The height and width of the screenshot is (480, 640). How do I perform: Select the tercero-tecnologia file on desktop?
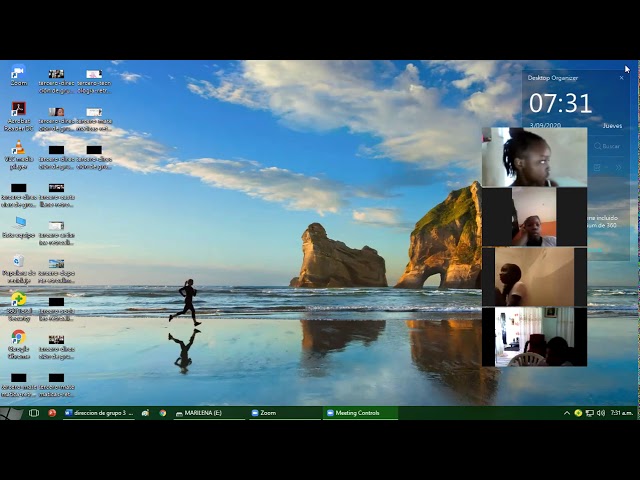click(x=94, y=82)
